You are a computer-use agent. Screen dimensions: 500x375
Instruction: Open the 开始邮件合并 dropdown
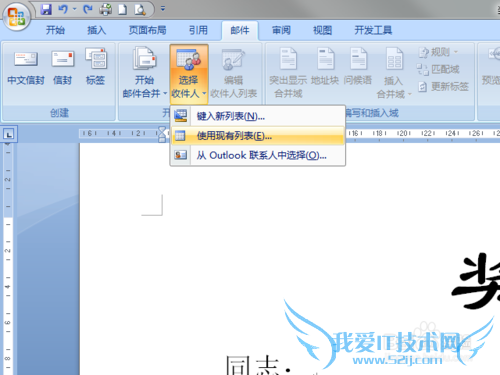(144, 73)
